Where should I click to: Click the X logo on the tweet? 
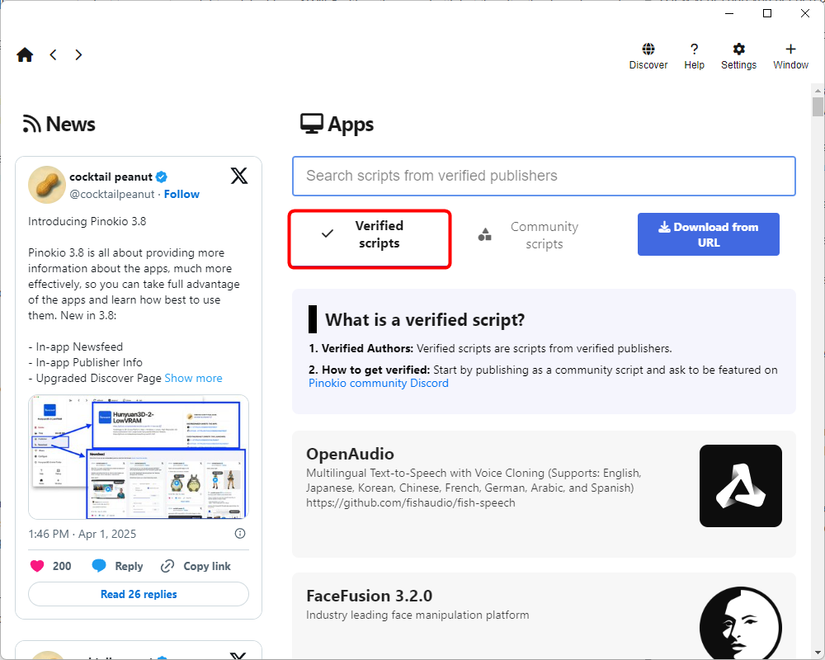click(x=238, y=175)
